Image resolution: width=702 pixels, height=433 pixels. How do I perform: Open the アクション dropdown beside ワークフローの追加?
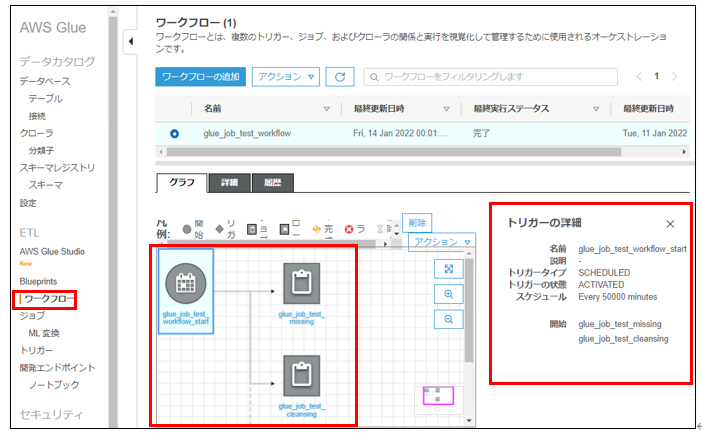pyautogui.click(x=286, y=77)
